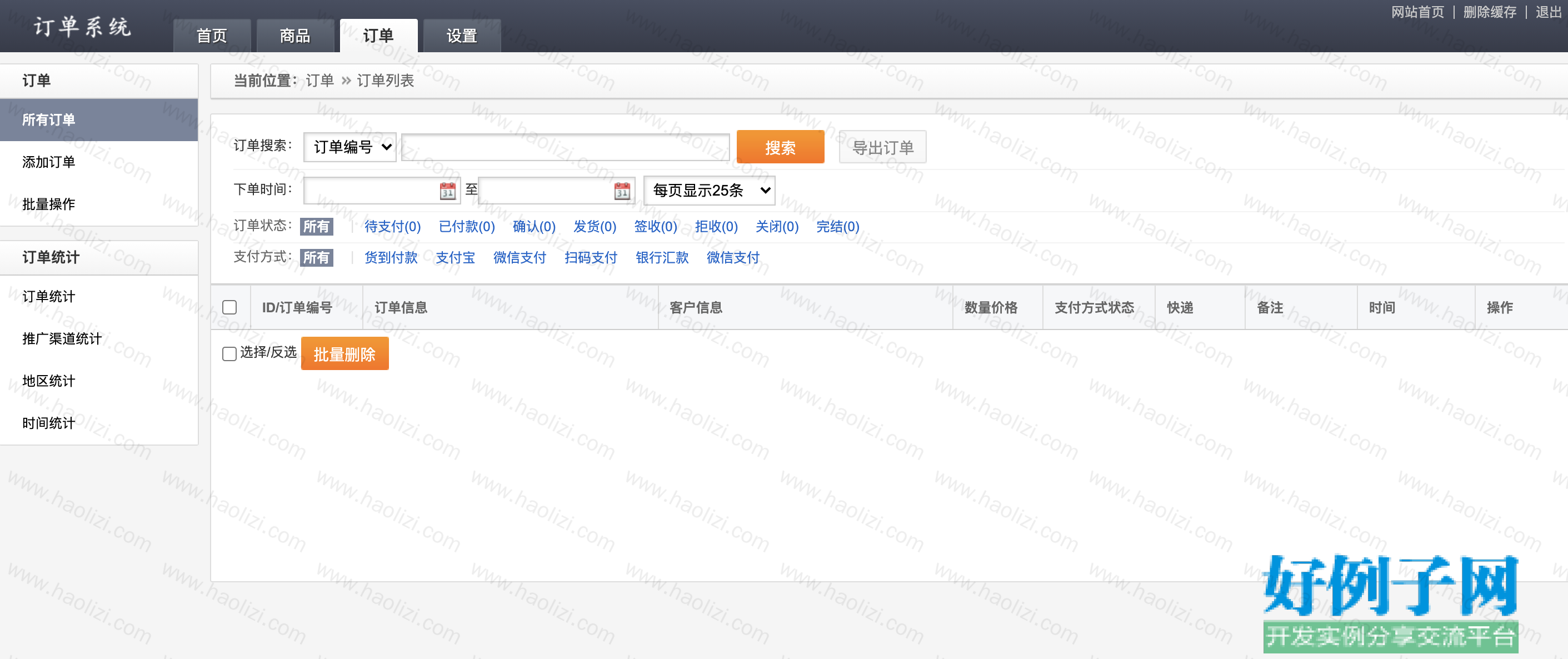Screen dimensions: 1568x659
Task: Filter orders by 完结(0) status
Action: [x=837, y=226]
